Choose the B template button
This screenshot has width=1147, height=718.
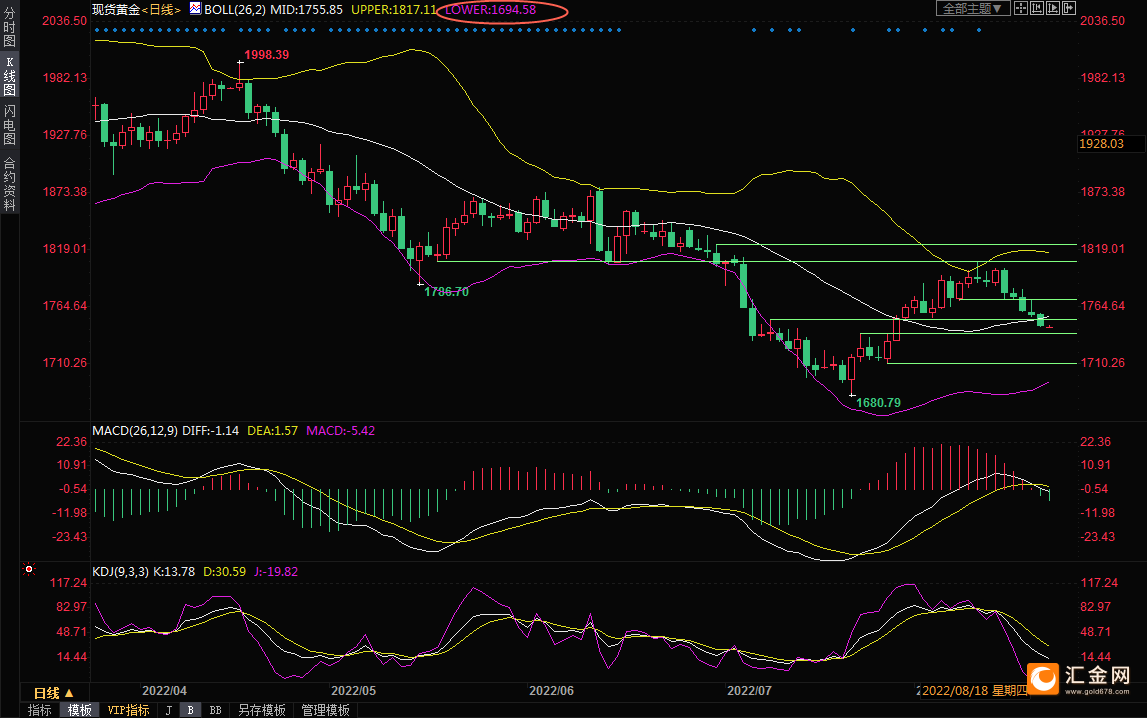tap(190, 710)
